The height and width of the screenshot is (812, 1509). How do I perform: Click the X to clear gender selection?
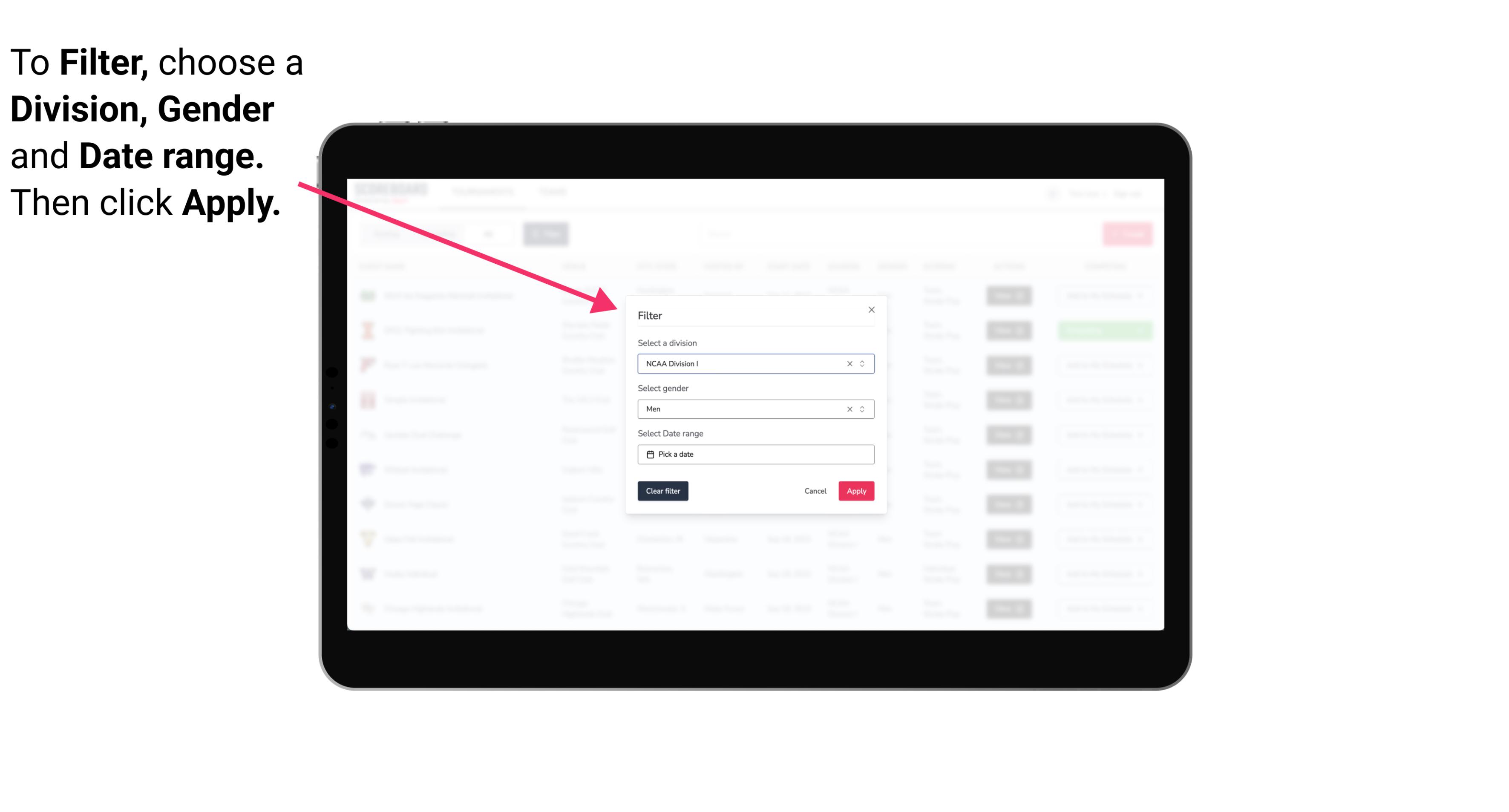click(850, 409)
